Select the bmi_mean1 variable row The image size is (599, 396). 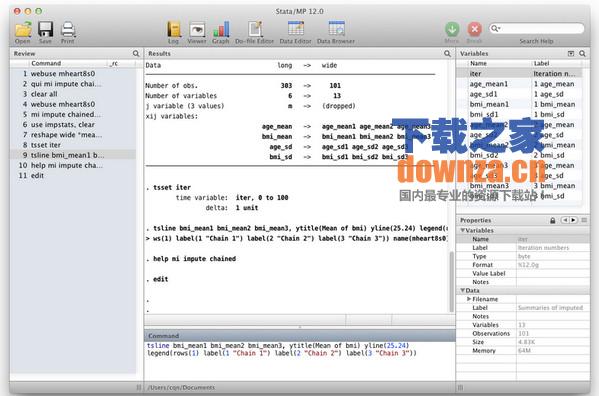520,104
